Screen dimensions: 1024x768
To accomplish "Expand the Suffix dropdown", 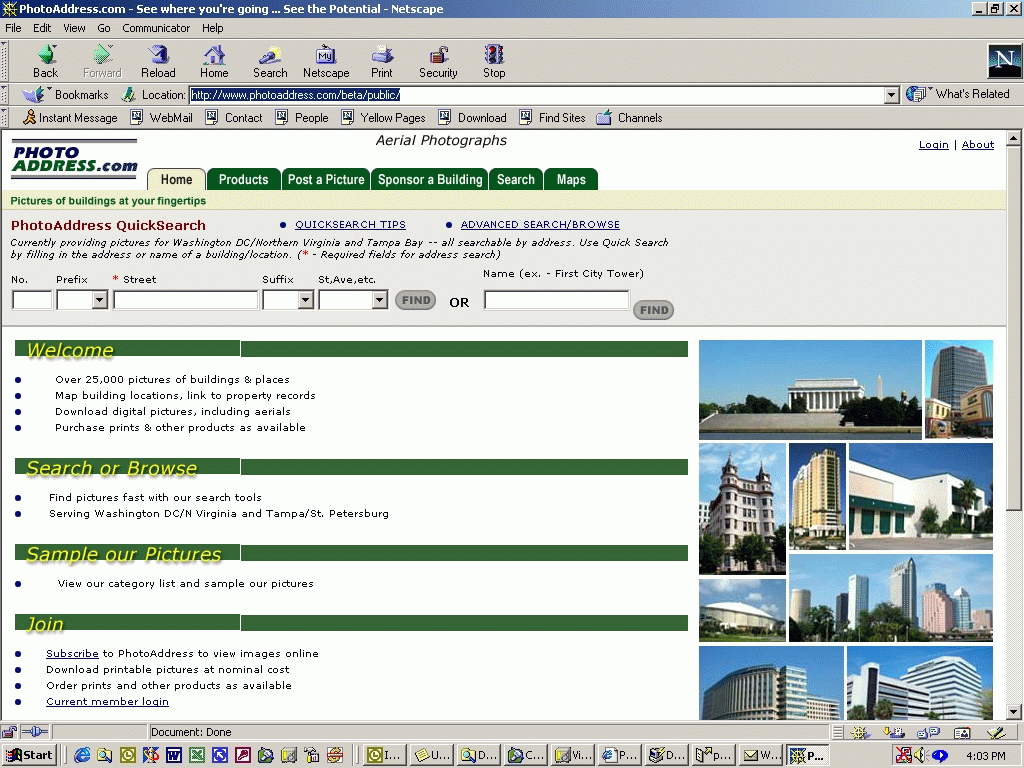I will pyautogui.click(x=305, y=300).
